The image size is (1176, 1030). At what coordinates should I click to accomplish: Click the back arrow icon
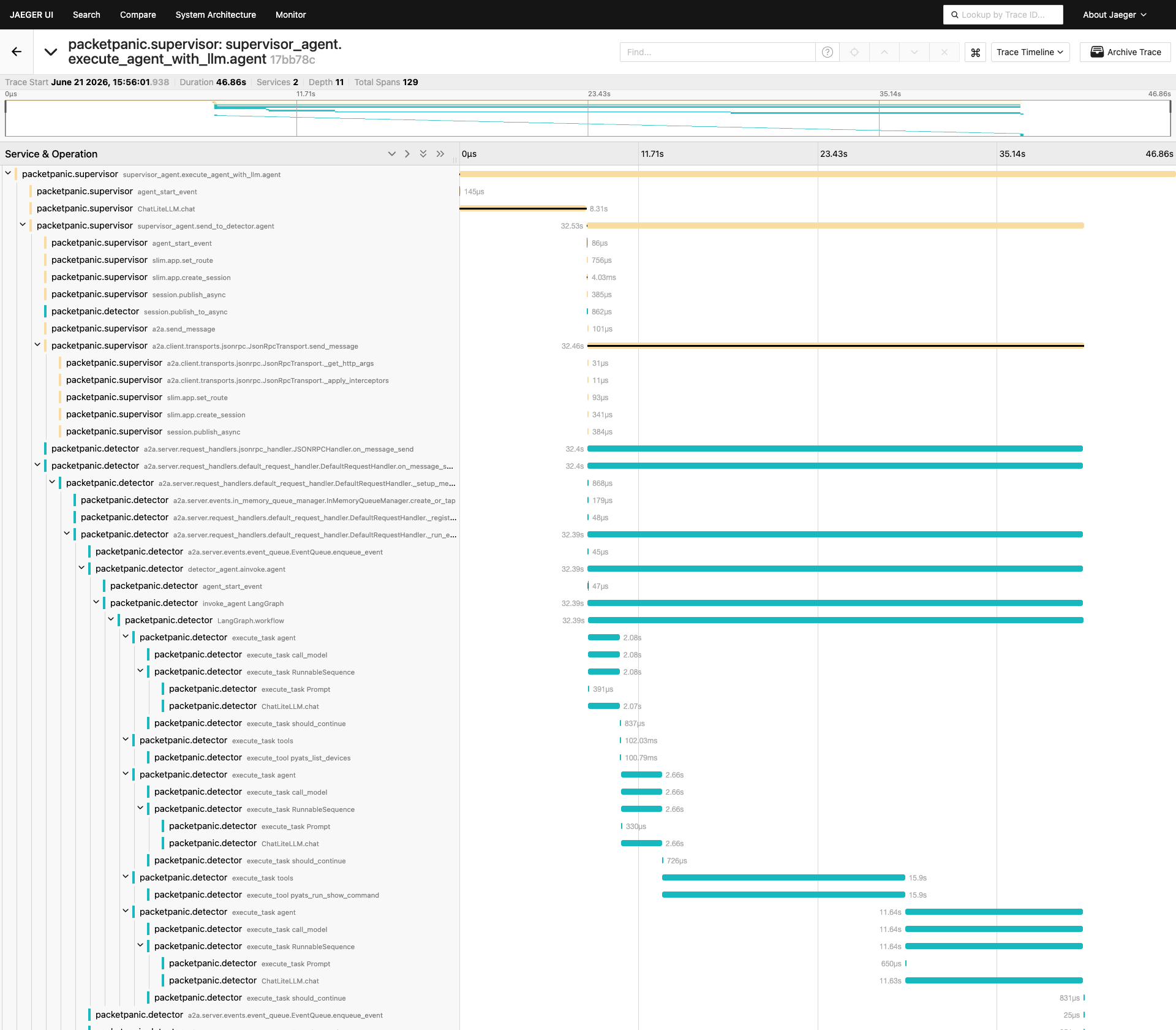click(17, 52)
